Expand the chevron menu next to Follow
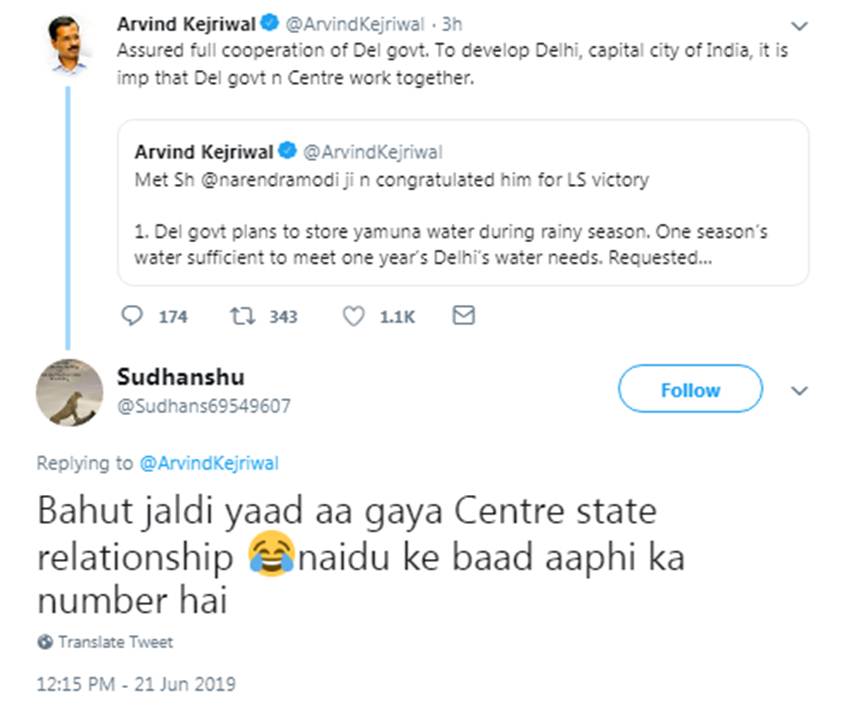The height and width of the screenshot is (712, 850). 799,390
